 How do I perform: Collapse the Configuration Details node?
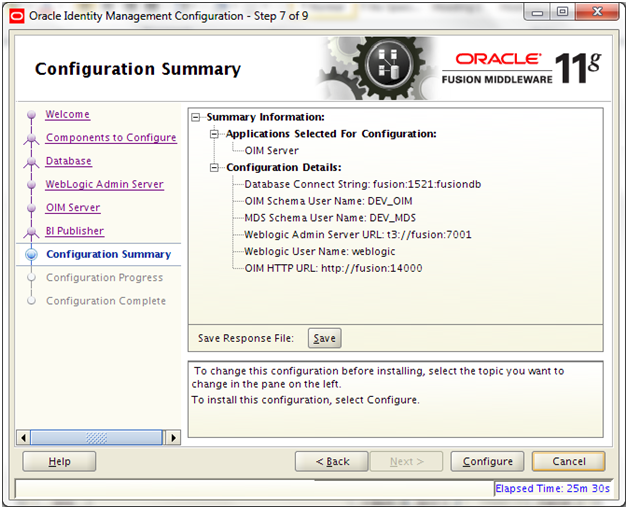point(215,168)
